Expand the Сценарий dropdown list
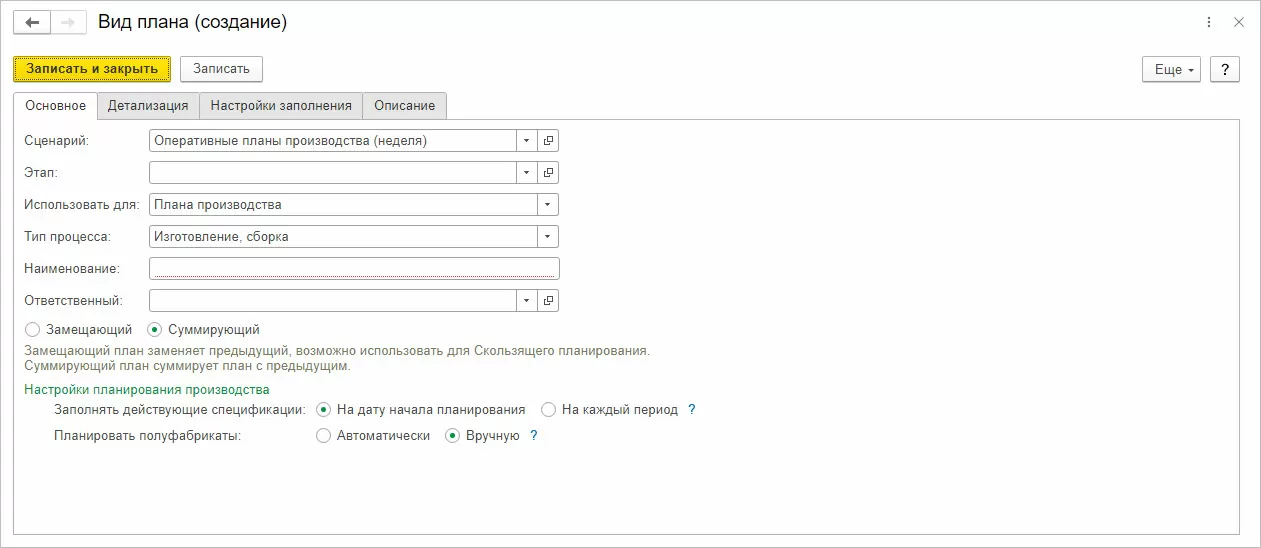1261x548 pixels. (527, 141)
